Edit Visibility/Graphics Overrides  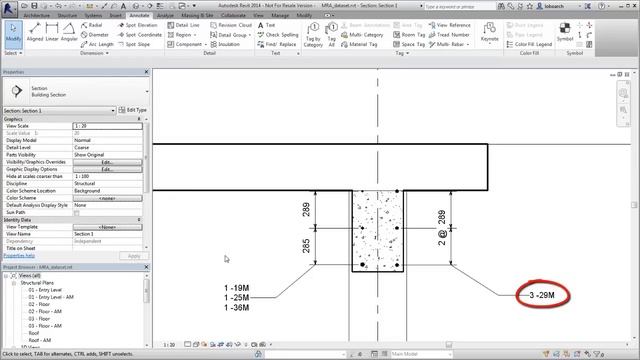pyautogui.click(x=107, y=162)
